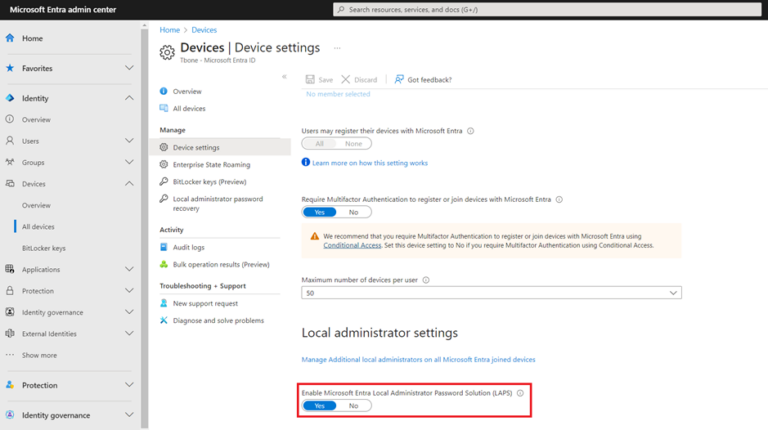The width and height of the screenshot is (768, 430).
Task: Click the Applications grid icon
Action: pyautogui.click(x=10, y=269)
